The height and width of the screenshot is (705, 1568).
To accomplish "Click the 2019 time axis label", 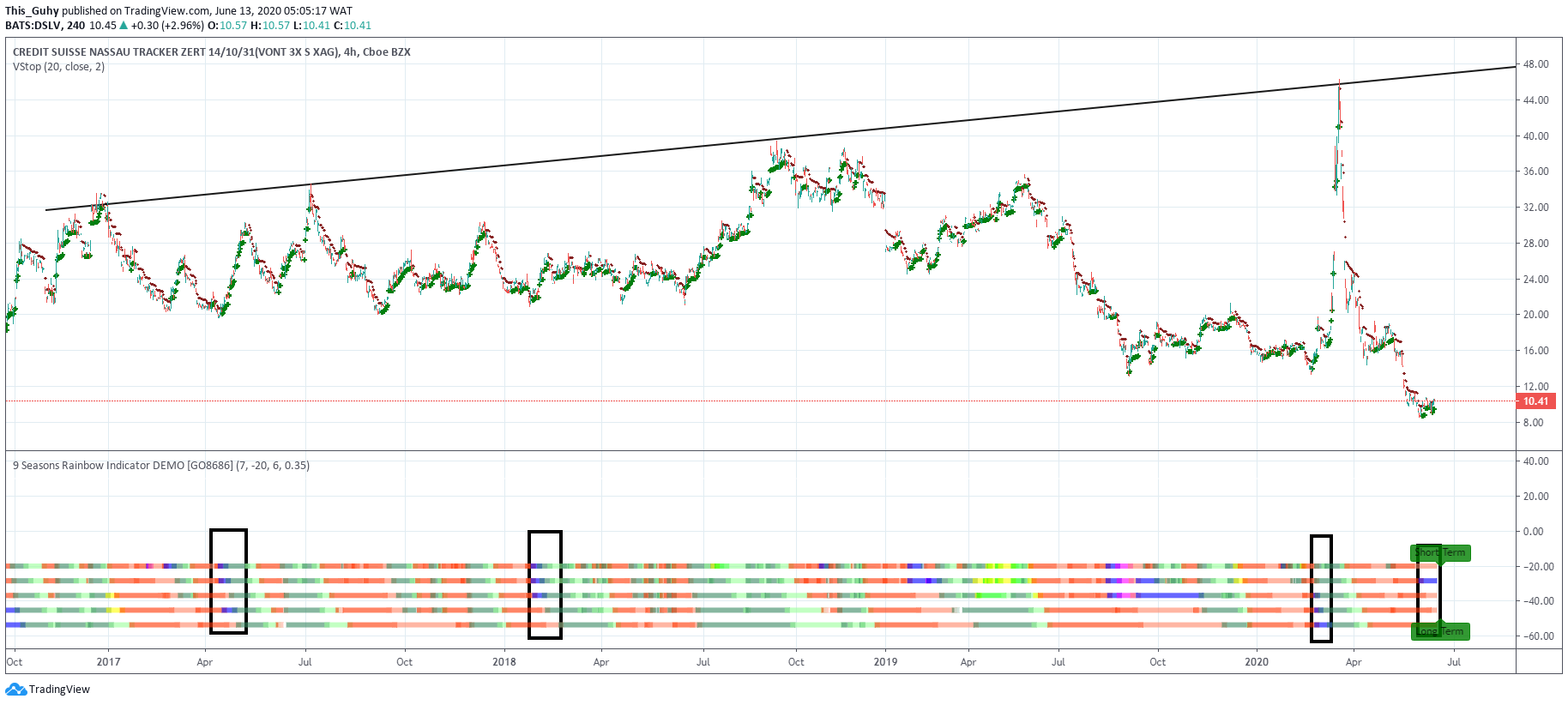I will click(885, 662).
